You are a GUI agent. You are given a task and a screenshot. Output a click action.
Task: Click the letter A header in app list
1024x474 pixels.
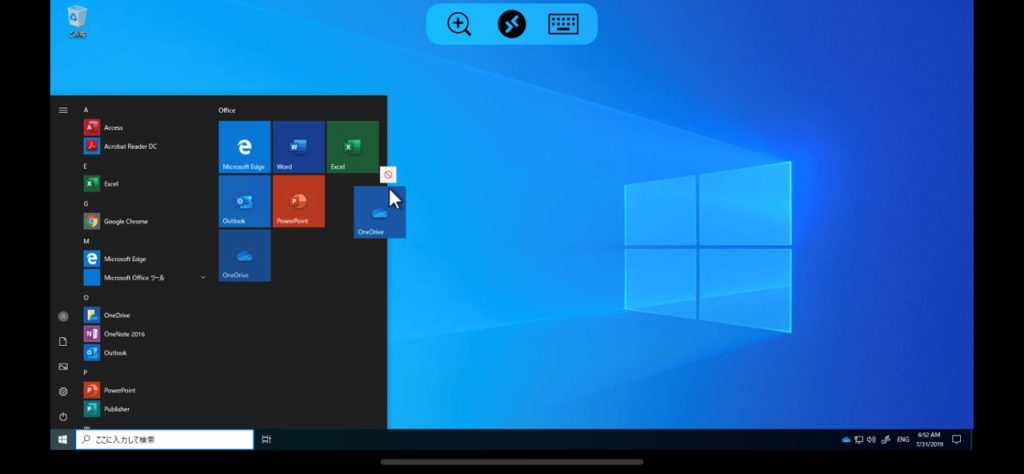coord(86,110)
